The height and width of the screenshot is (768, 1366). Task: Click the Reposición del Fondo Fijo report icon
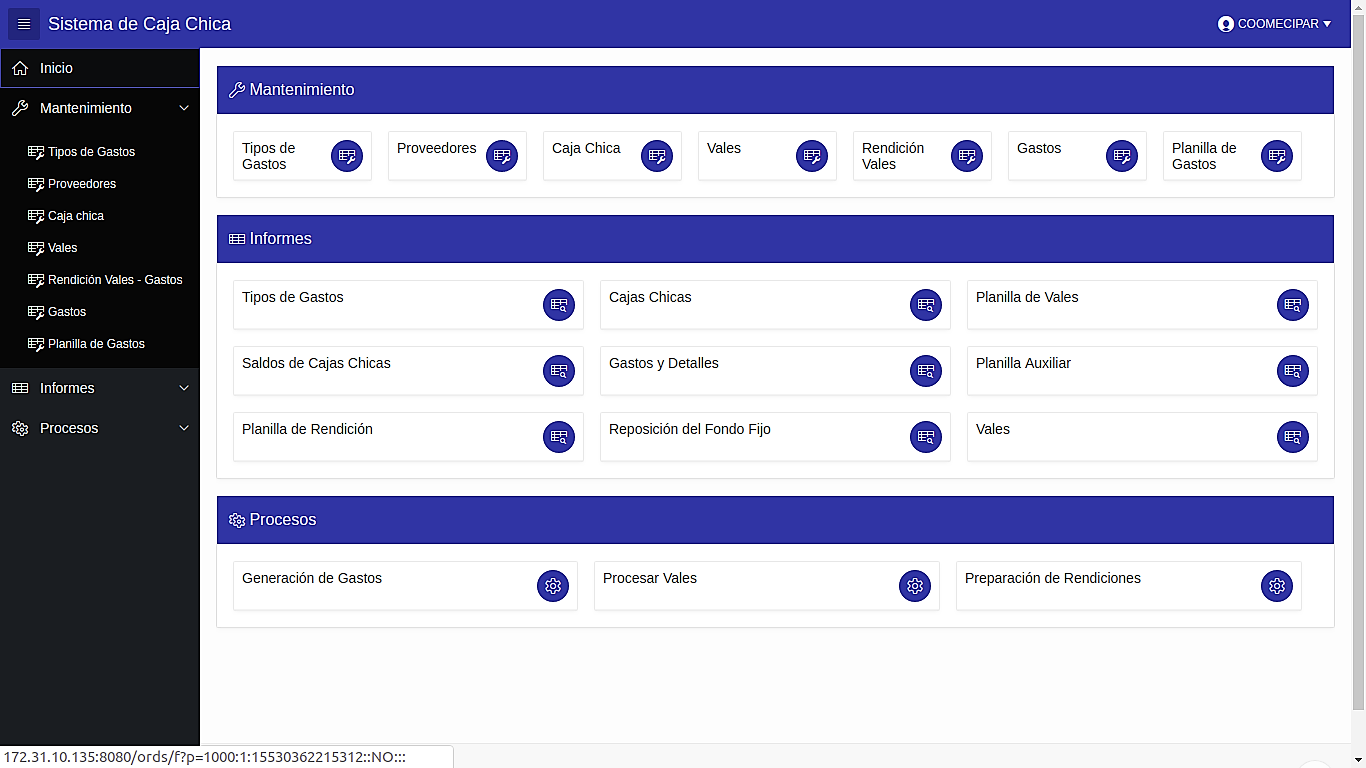[x=926, y=437]
